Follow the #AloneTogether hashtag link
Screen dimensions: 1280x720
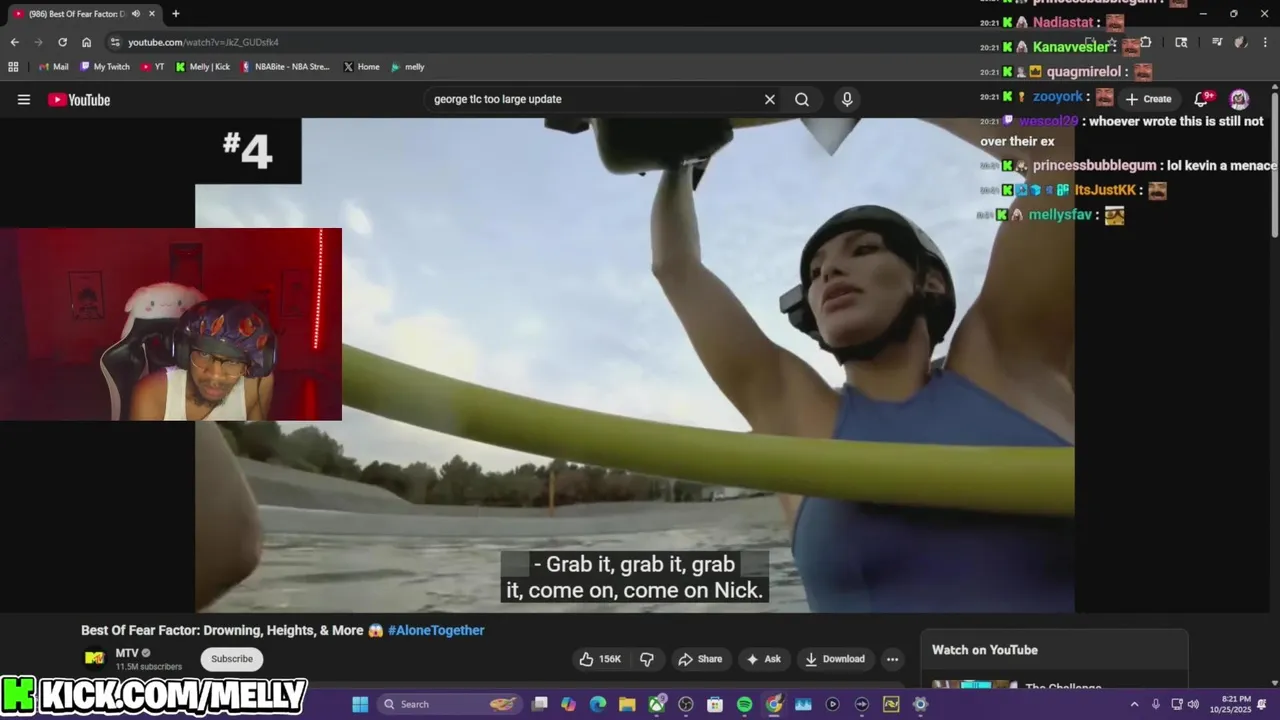click(x=436, y=630)
